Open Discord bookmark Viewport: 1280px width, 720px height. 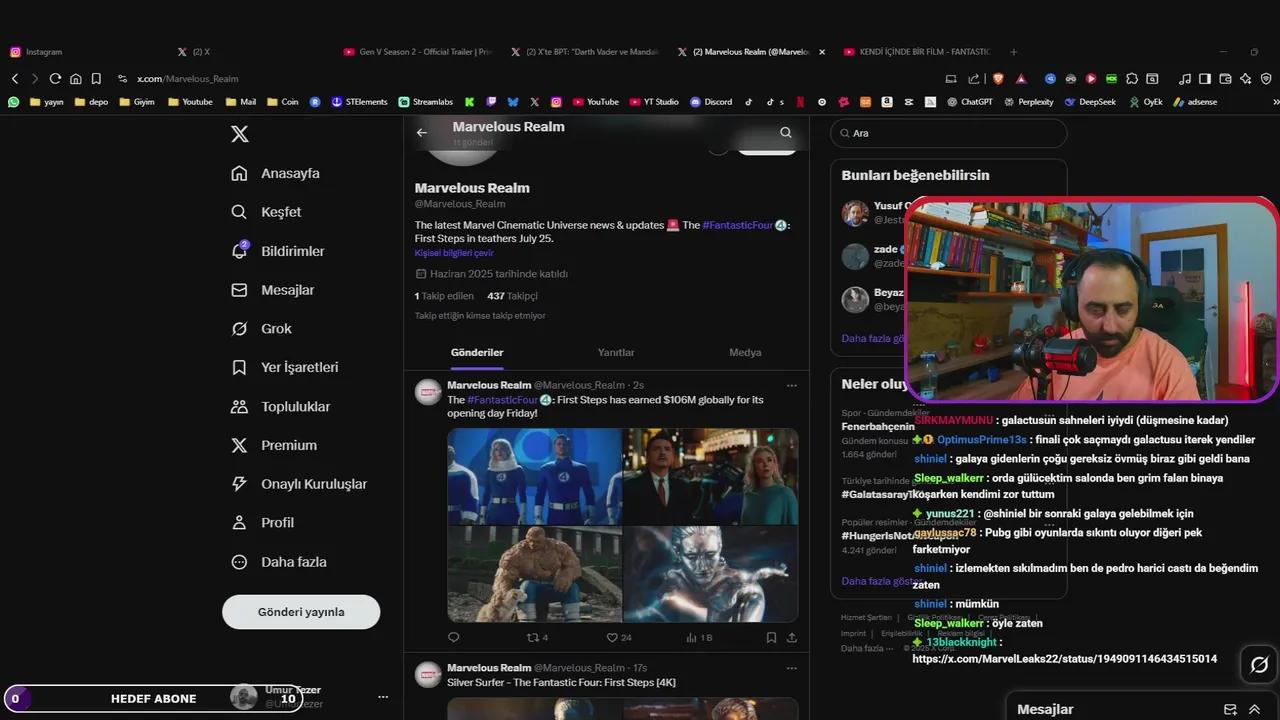pos(711,102)
